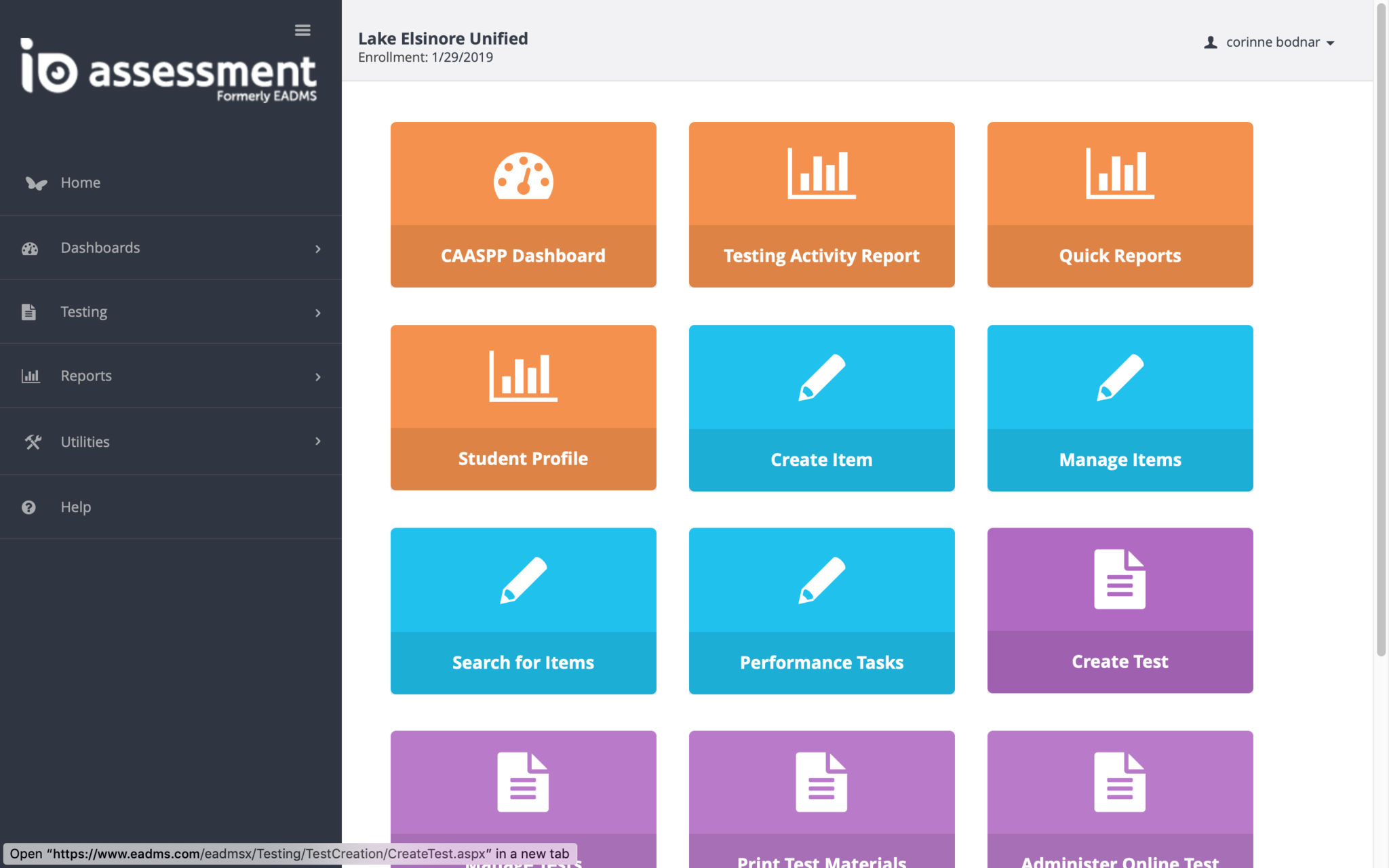Screen dimensions: 1389x868
Task: Expand the Reports sidebar chevron
Action: 317,377
